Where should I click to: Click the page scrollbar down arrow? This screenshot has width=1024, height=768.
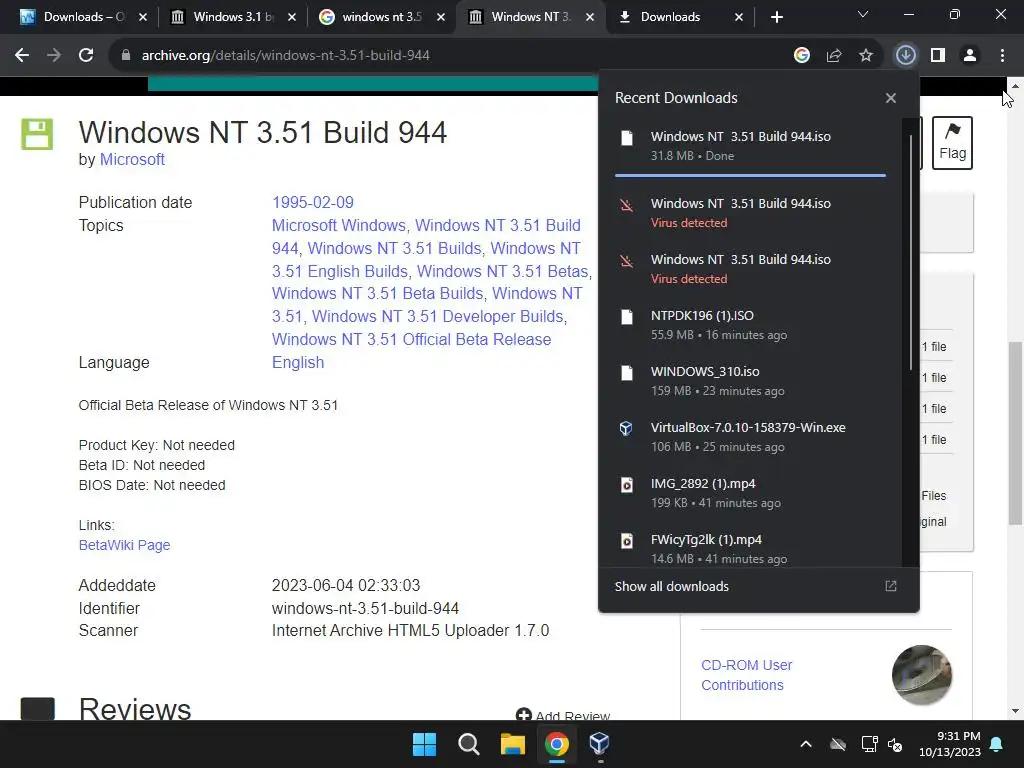1015,711
